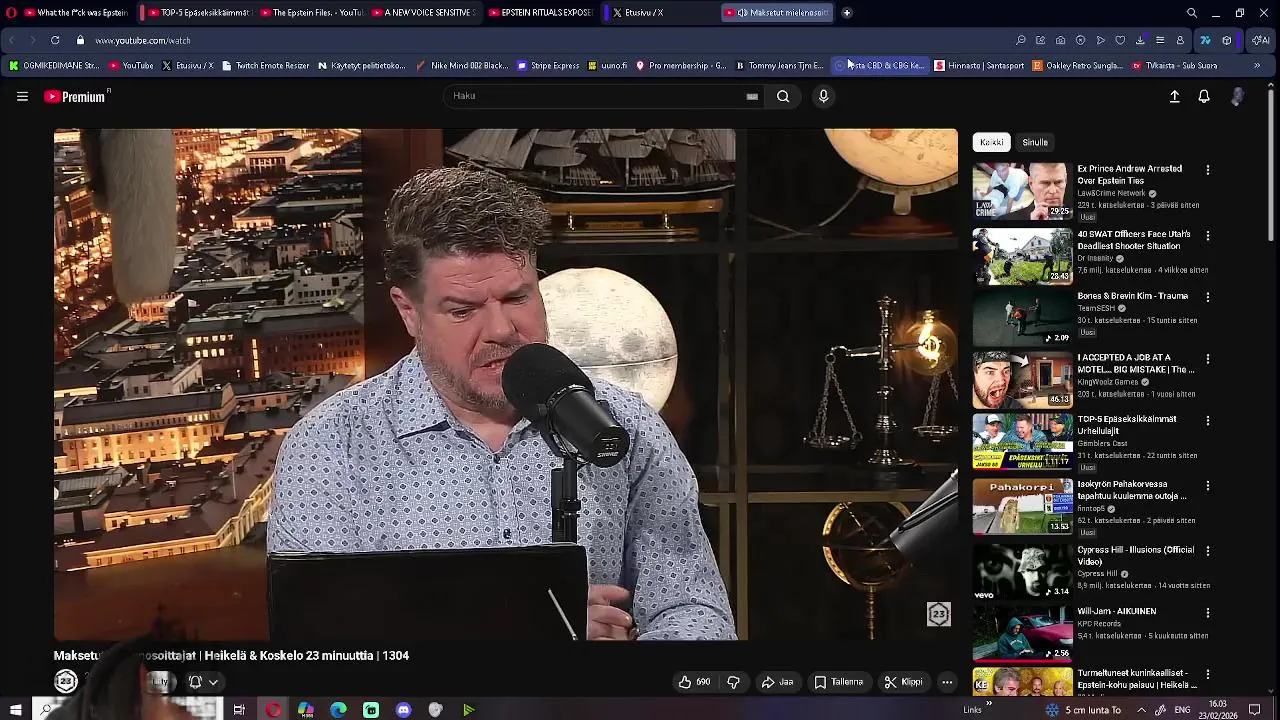Open 'Oakley Retro Sungla...' bookmark
The width and height of the screenshot is (1280, 720).
1078,65
